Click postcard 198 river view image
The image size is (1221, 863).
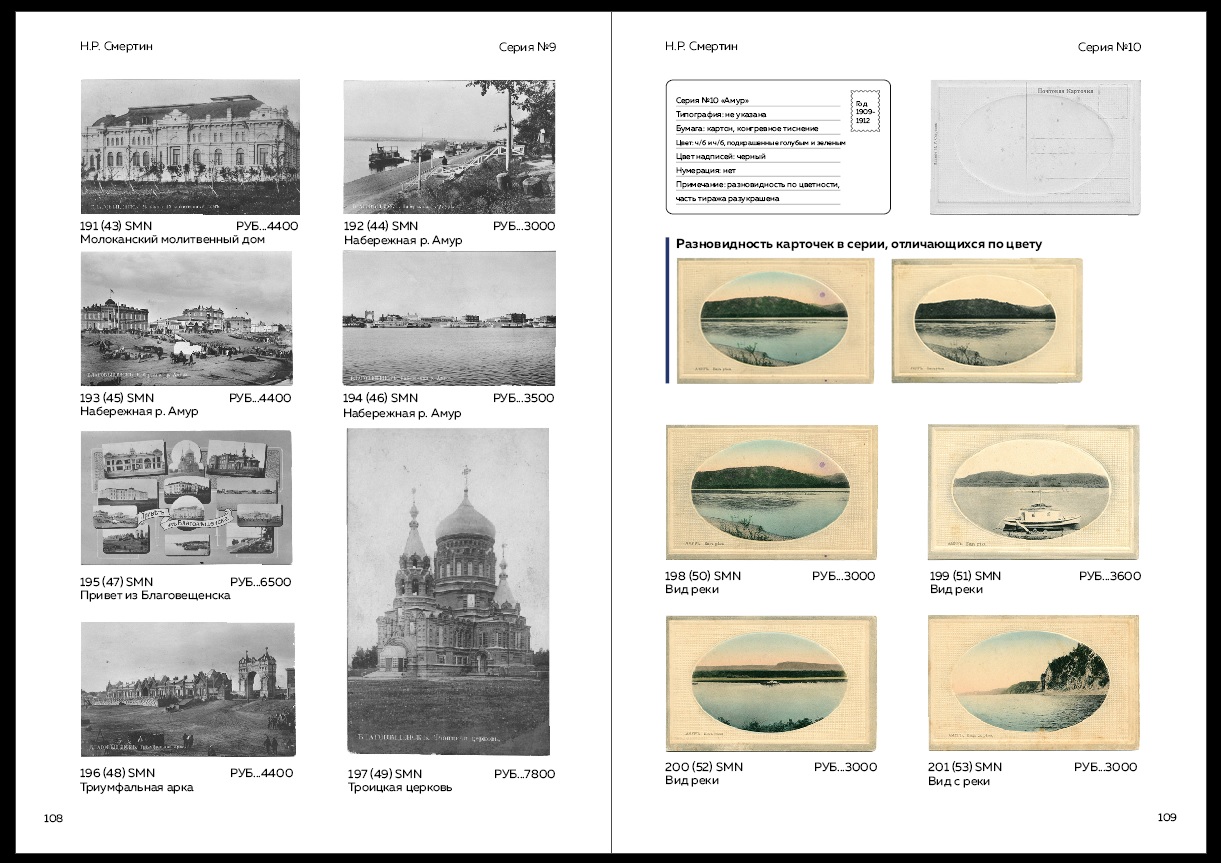point(771,493)
